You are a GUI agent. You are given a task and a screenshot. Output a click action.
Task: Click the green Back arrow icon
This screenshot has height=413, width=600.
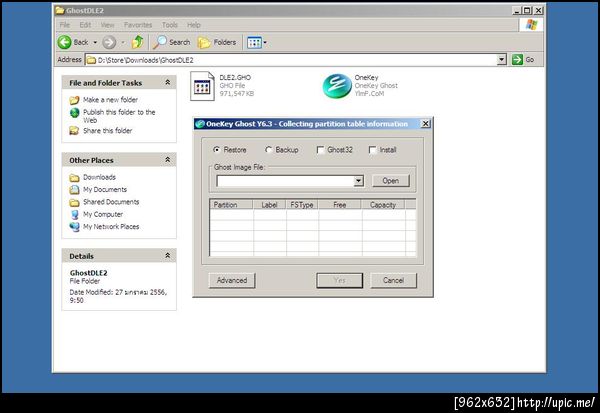click(x=65, y=42)
